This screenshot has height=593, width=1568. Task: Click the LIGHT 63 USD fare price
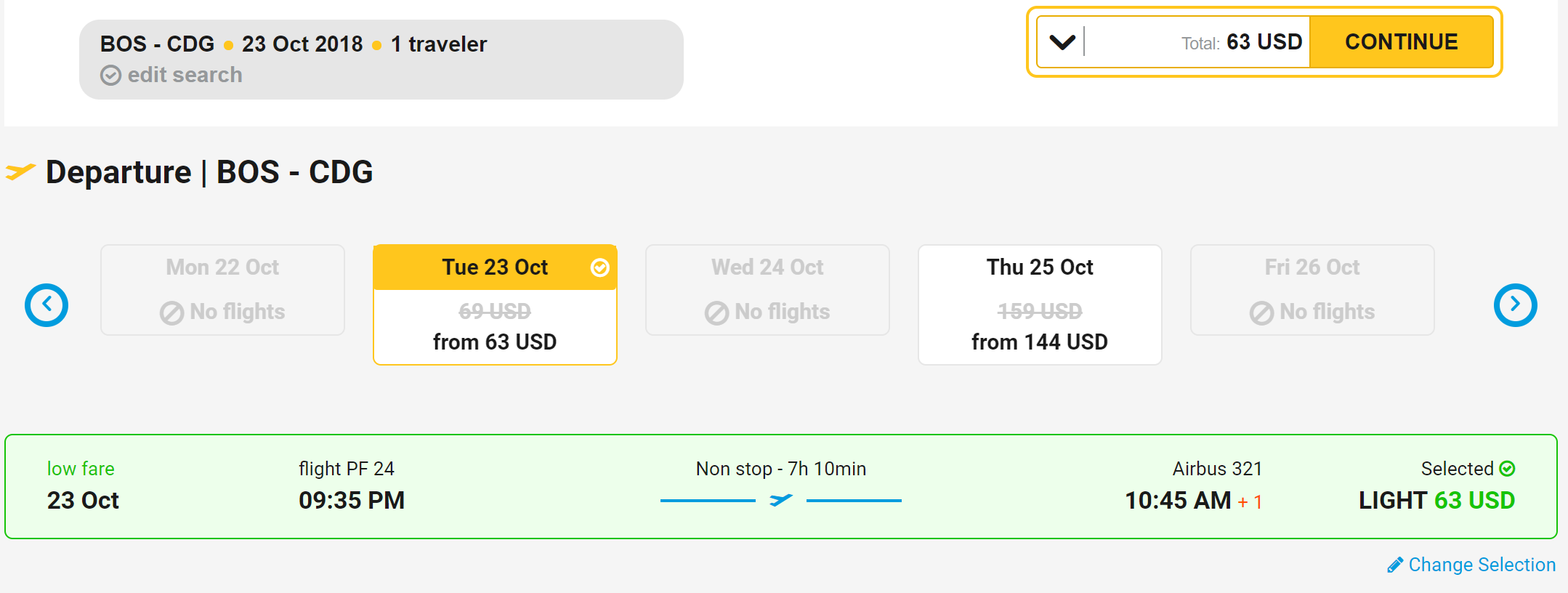(1436, 500)
